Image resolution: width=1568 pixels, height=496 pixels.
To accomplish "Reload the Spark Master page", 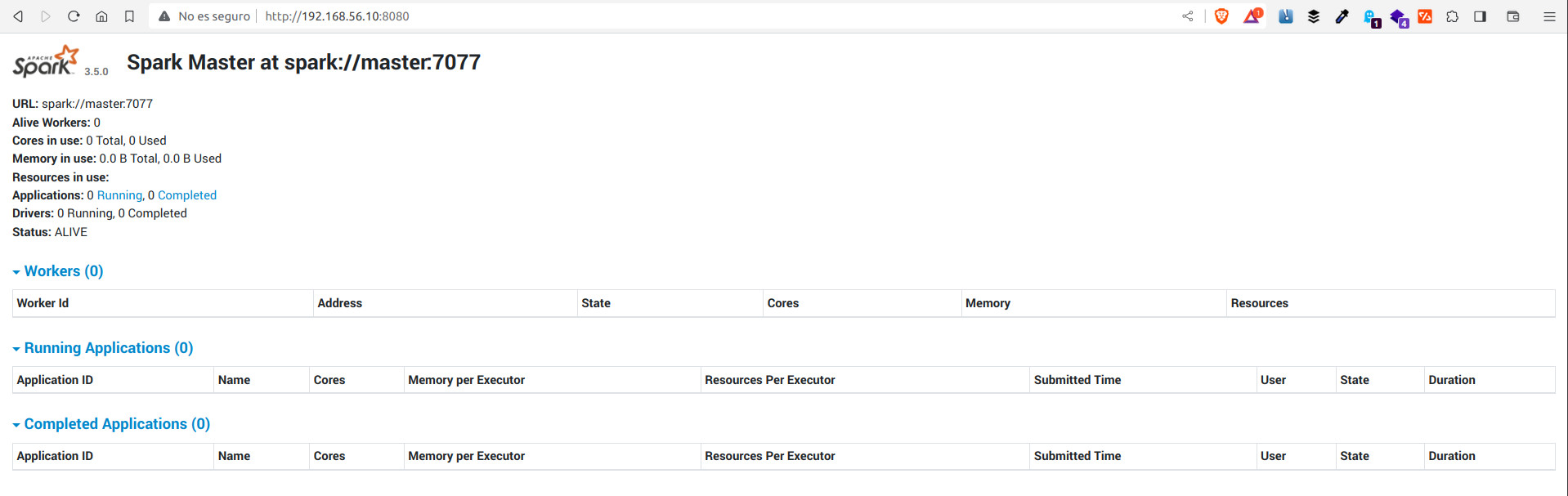I will pos(74,16).
